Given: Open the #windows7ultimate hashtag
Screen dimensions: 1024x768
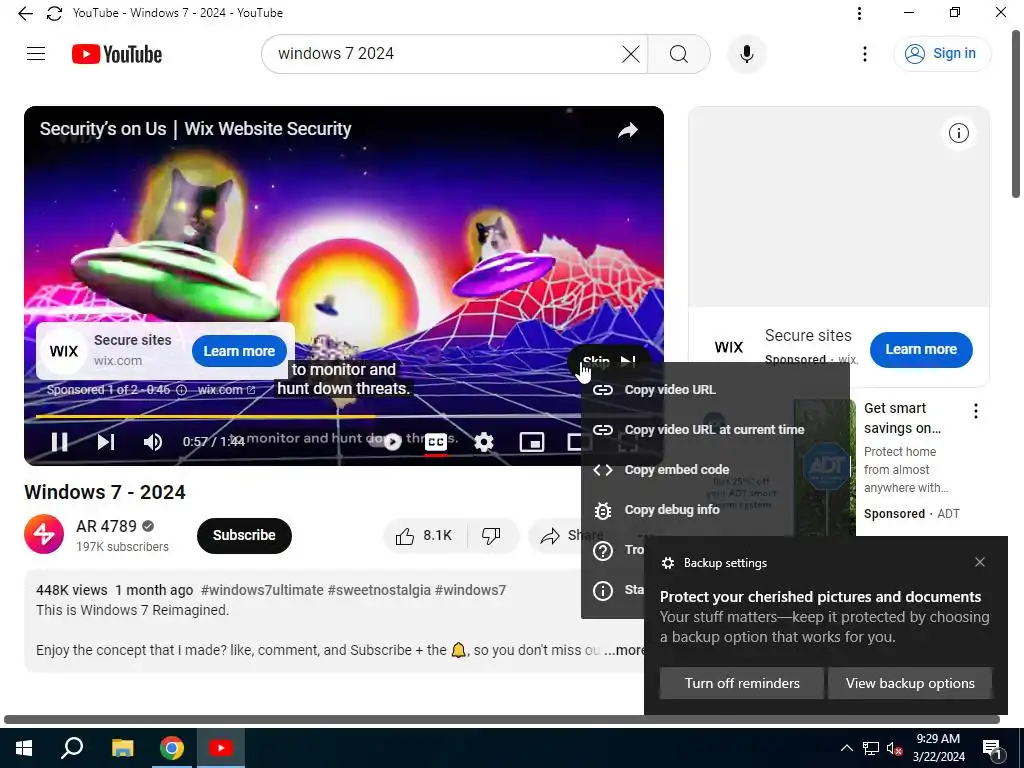Looking at the screenshot, I should (262, 590).
